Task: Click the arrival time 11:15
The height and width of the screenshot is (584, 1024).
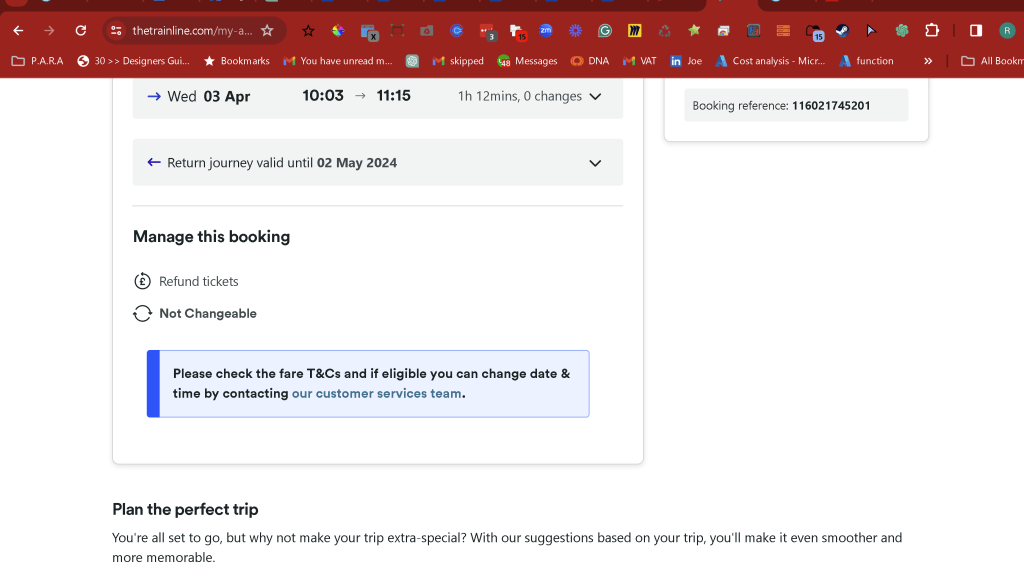Action: click(393, 96)
